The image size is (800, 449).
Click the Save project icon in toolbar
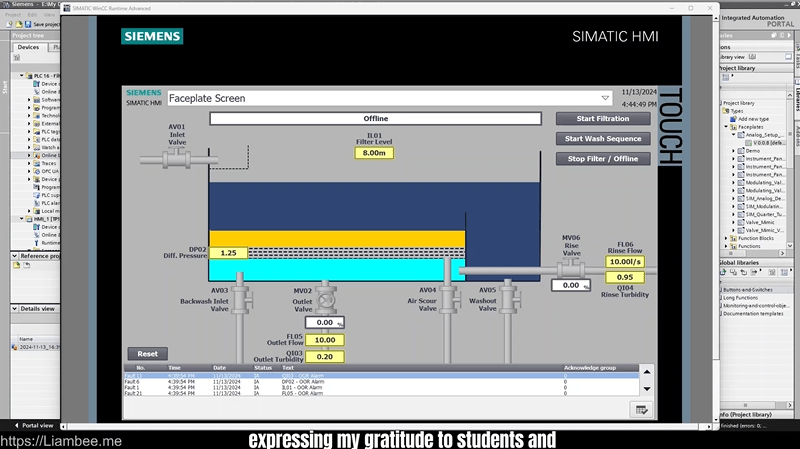point(27,23)
